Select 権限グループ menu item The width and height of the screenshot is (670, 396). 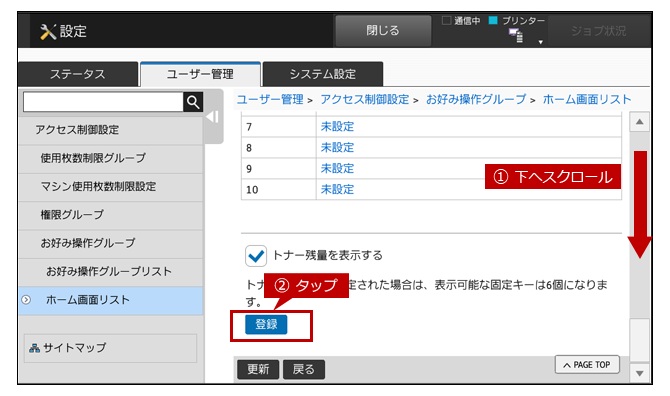pos(111,215)
